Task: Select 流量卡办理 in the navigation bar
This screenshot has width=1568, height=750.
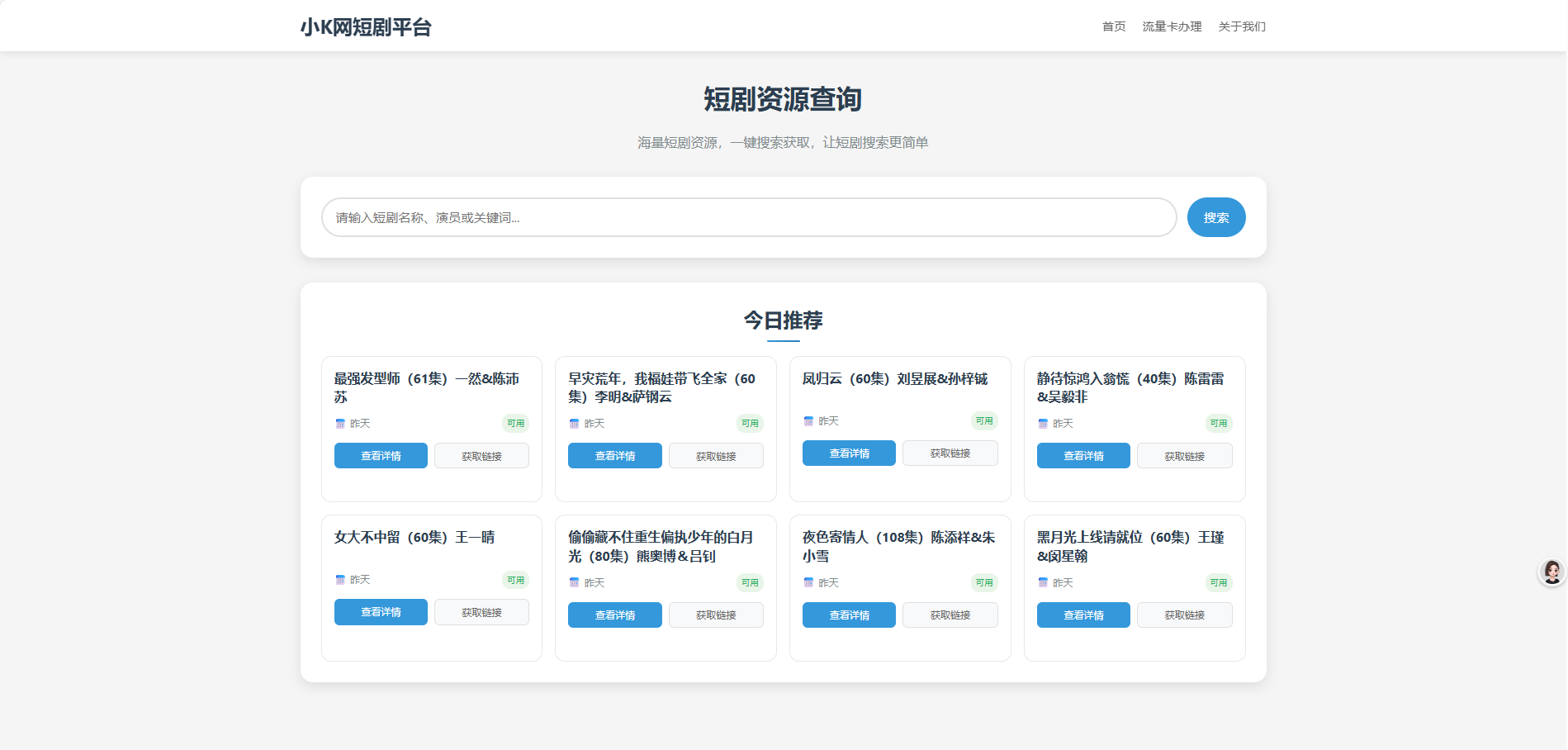Action: tap(1170, 26)
